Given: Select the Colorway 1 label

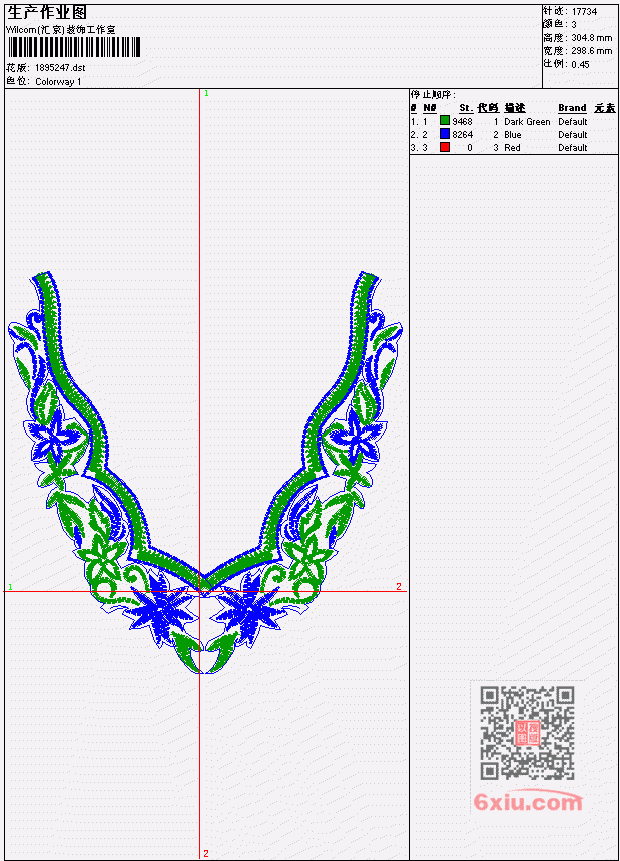Looking at the screenshot, I should pyautogui.click(x=58, y=82).
